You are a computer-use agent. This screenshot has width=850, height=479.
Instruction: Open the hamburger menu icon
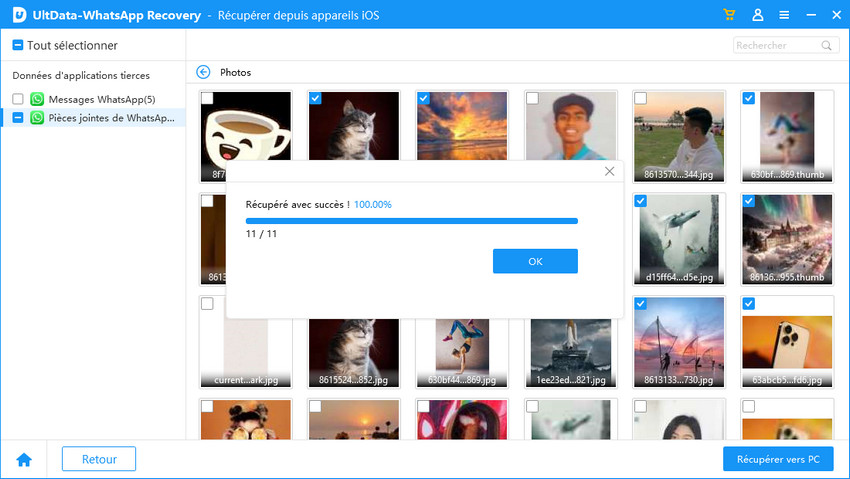pyautogui.click(x=784, y=15)
